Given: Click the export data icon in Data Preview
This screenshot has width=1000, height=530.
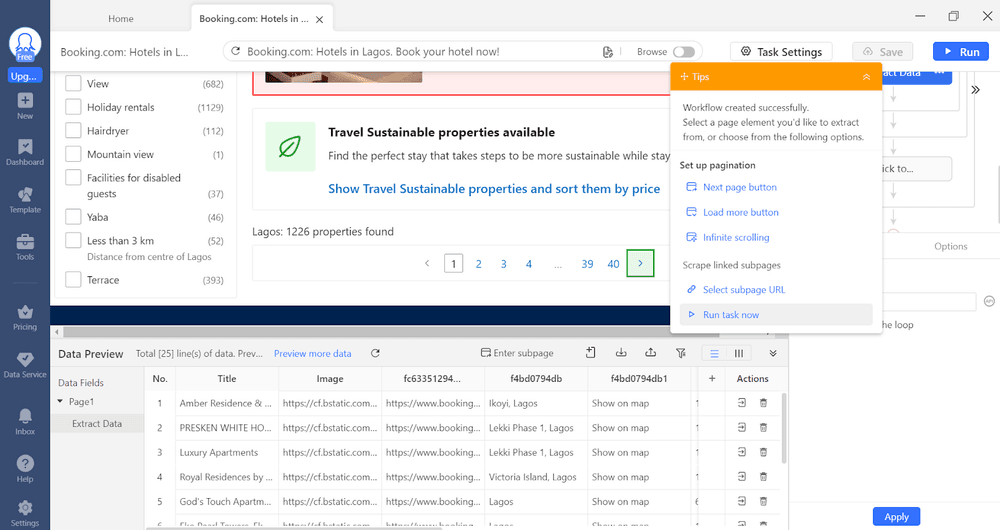Looking at the screenshot, I should click(x=651, y=353).
